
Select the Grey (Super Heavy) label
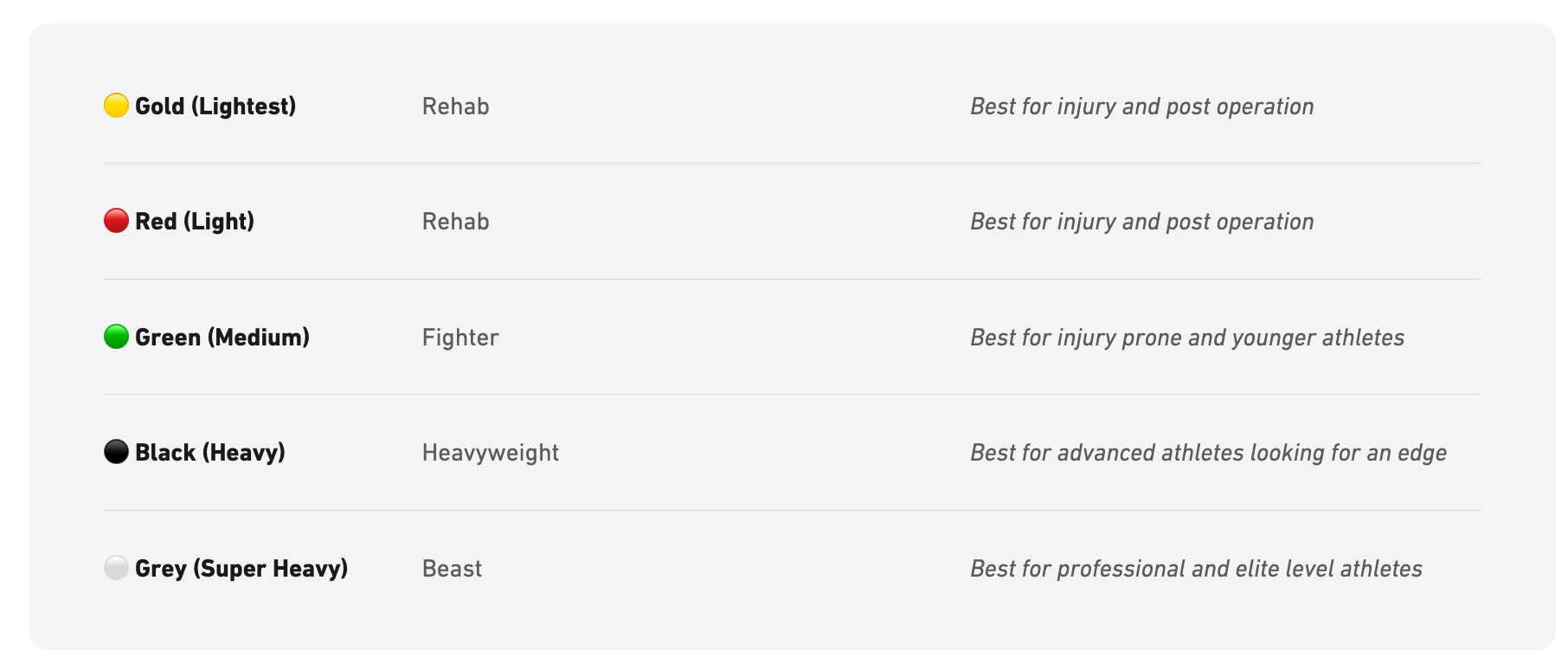click(x=241, y=568)
